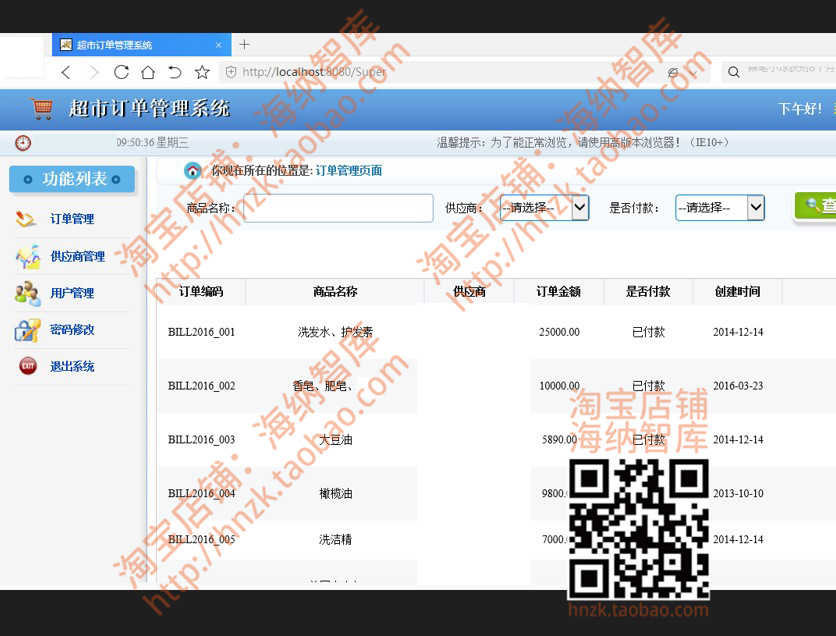The width and height of the screenshot is (836, 636).
Task: Click product name 洗洁精
Action: point(335,540)
